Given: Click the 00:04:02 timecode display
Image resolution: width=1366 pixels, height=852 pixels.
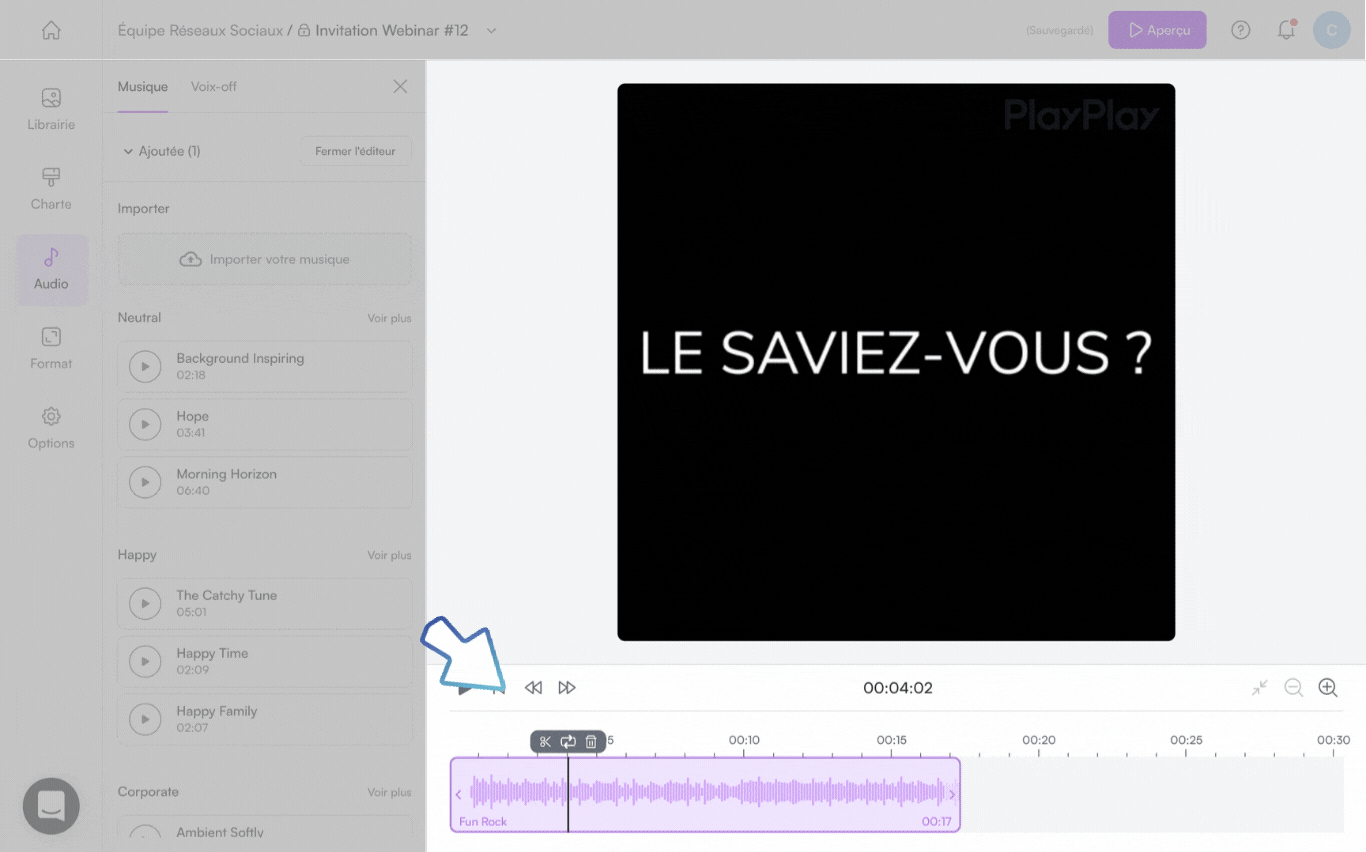Looking at the screenshot, I should tap(897, 688).
